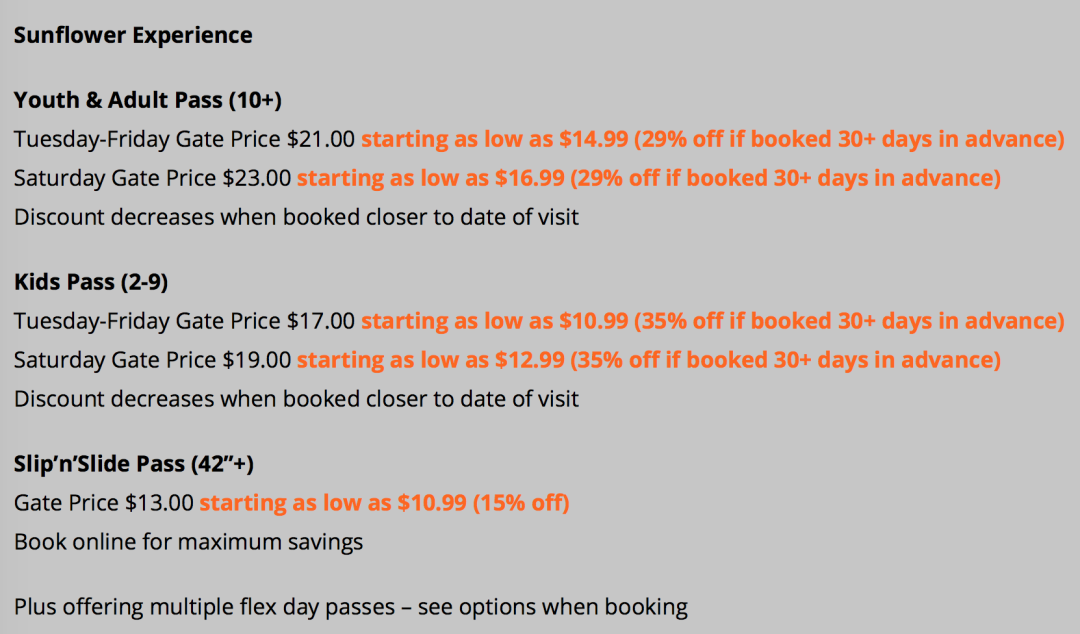Image resolution: width=1080 pixels, height=634 pixels.
Task: Click the Tuesday-Friday Gate Price $21.00 text
Action: click(184, 139)
